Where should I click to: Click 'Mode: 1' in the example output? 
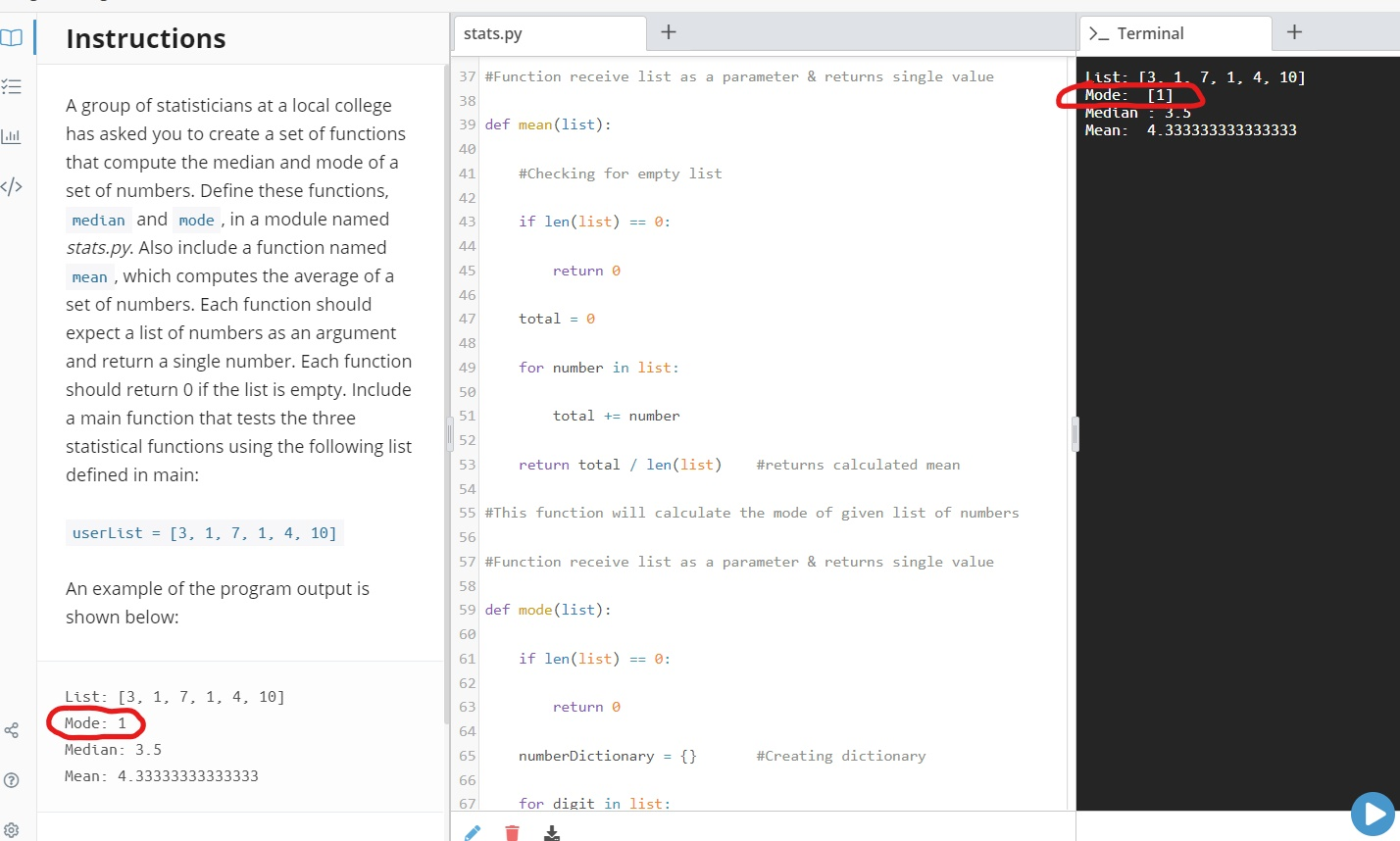pyautogui.click(x=95, y=723)
